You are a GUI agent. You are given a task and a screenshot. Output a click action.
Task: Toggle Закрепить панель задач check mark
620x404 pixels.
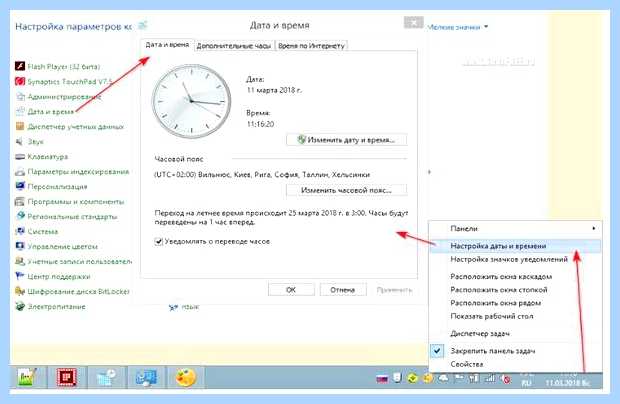437,351
